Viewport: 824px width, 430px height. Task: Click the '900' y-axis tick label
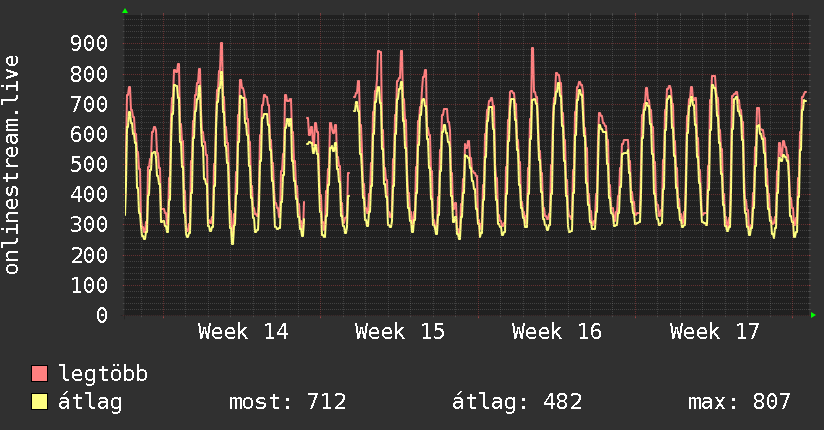point(89,44)
